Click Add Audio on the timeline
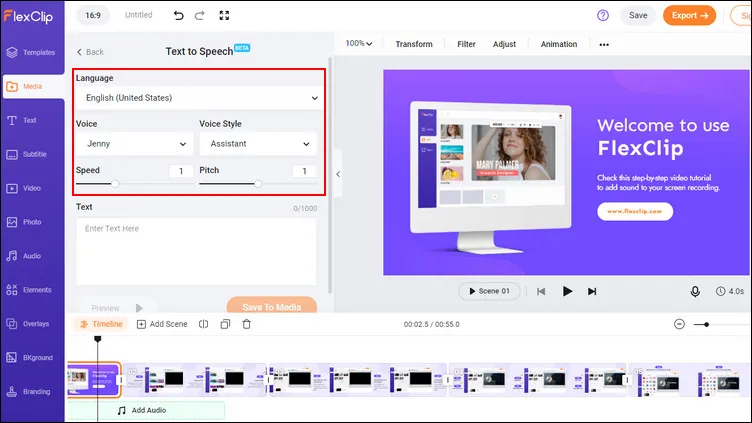This screenshot has width=752, height=423. 146,411
